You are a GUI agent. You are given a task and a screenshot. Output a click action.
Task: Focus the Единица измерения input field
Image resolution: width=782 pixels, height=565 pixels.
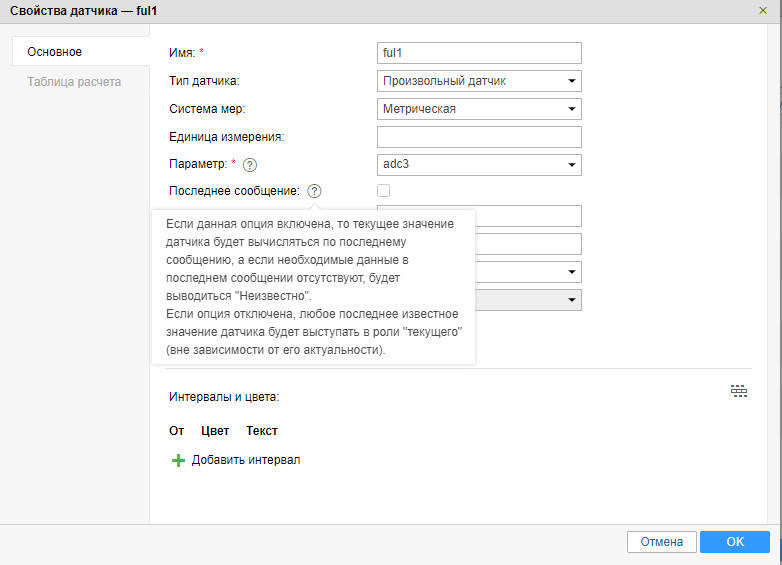pos(479,137)
